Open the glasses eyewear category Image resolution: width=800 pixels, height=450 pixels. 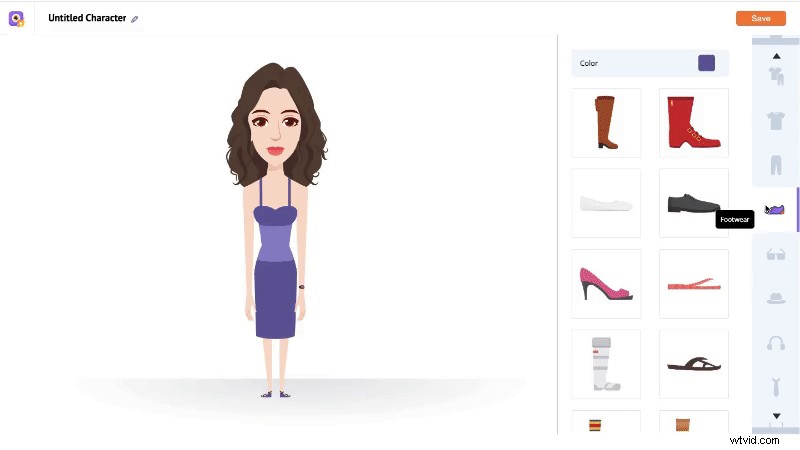tap(776, 254)
